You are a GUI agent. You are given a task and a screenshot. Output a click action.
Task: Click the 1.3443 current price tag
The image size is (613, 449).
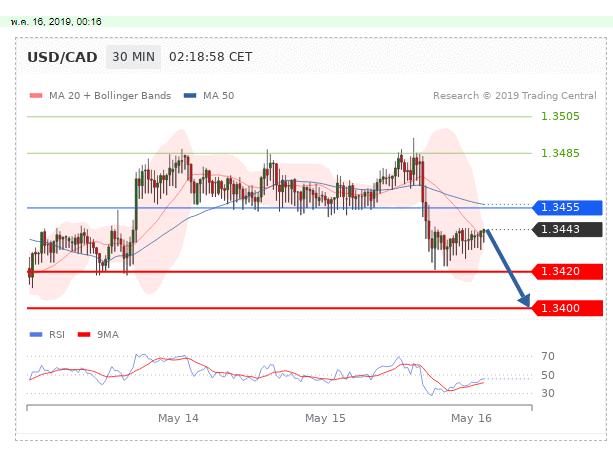(x=567, y=229)
